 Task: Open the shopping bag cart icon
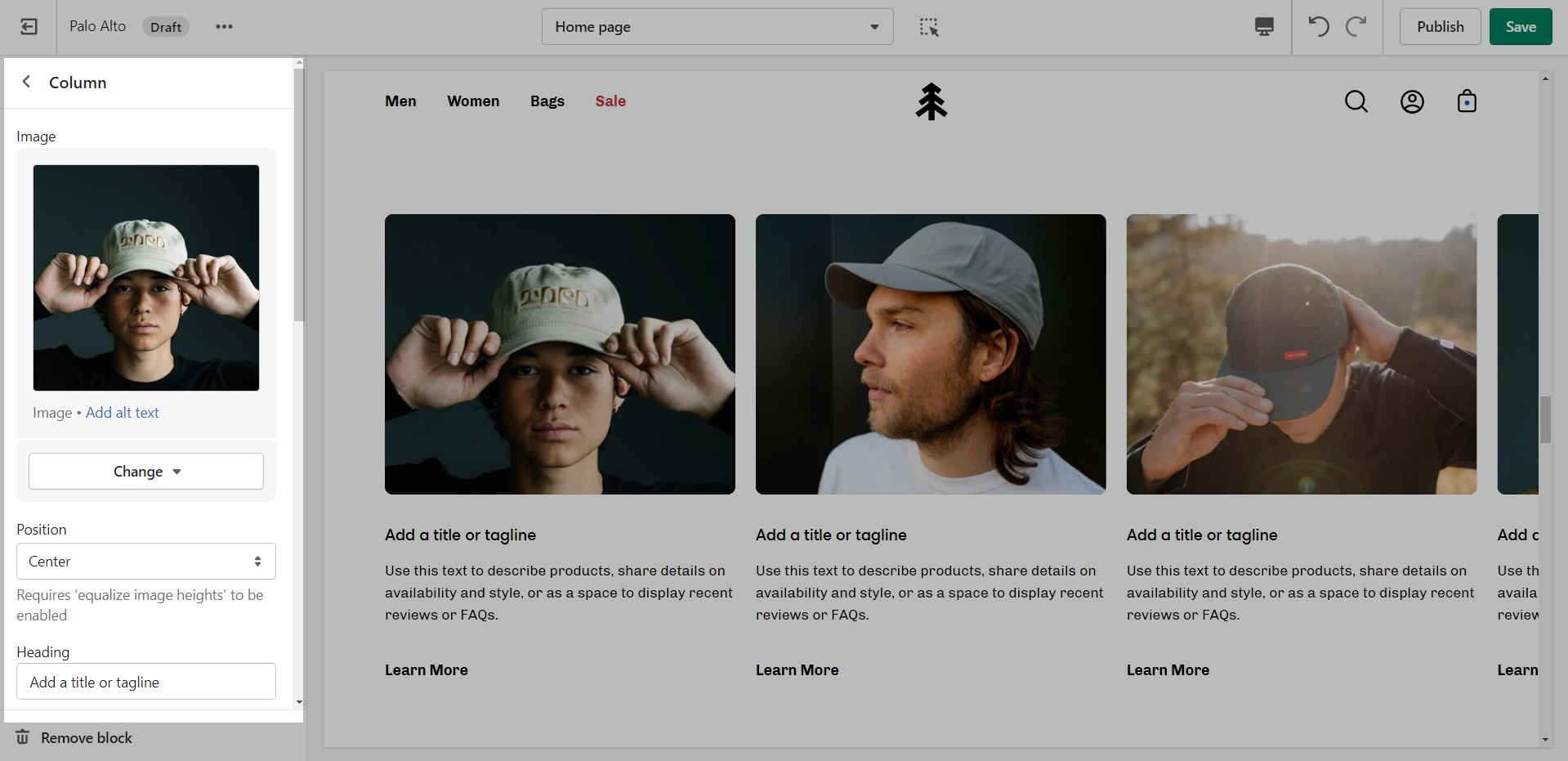click(x=1466, y=101)
